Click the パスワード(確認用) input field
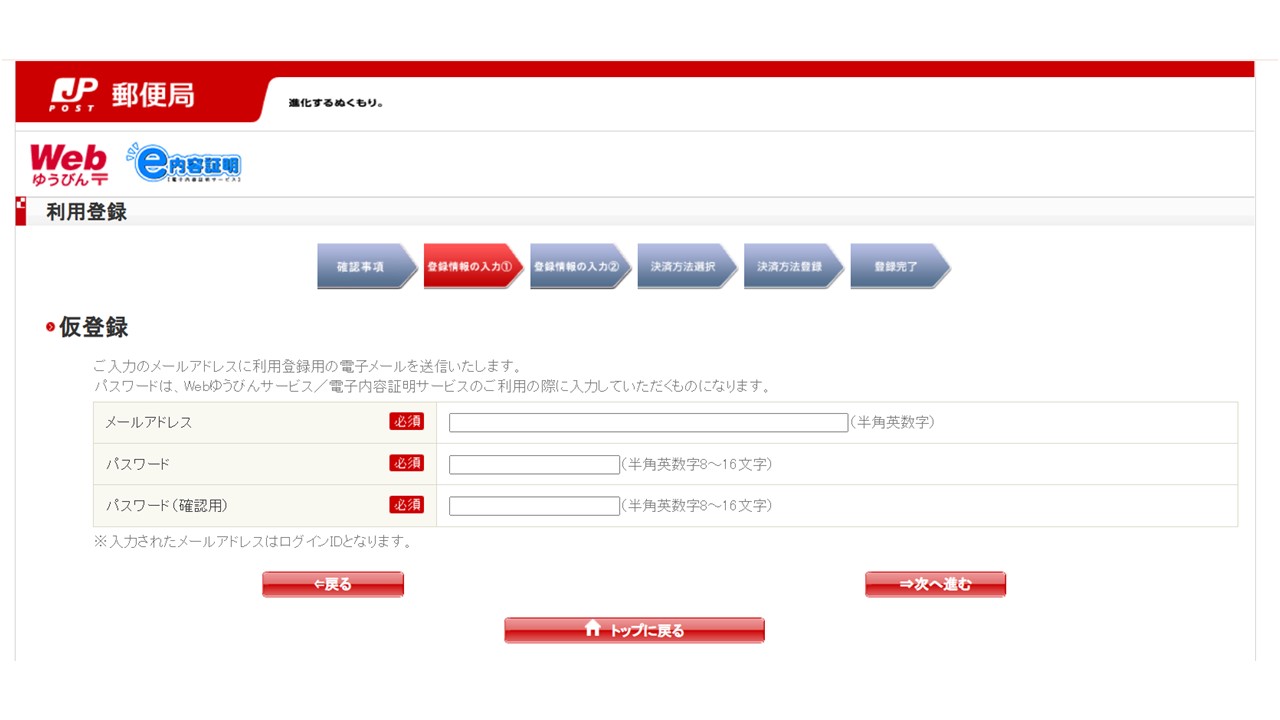Screen dimensions: 1280x720 533,505
